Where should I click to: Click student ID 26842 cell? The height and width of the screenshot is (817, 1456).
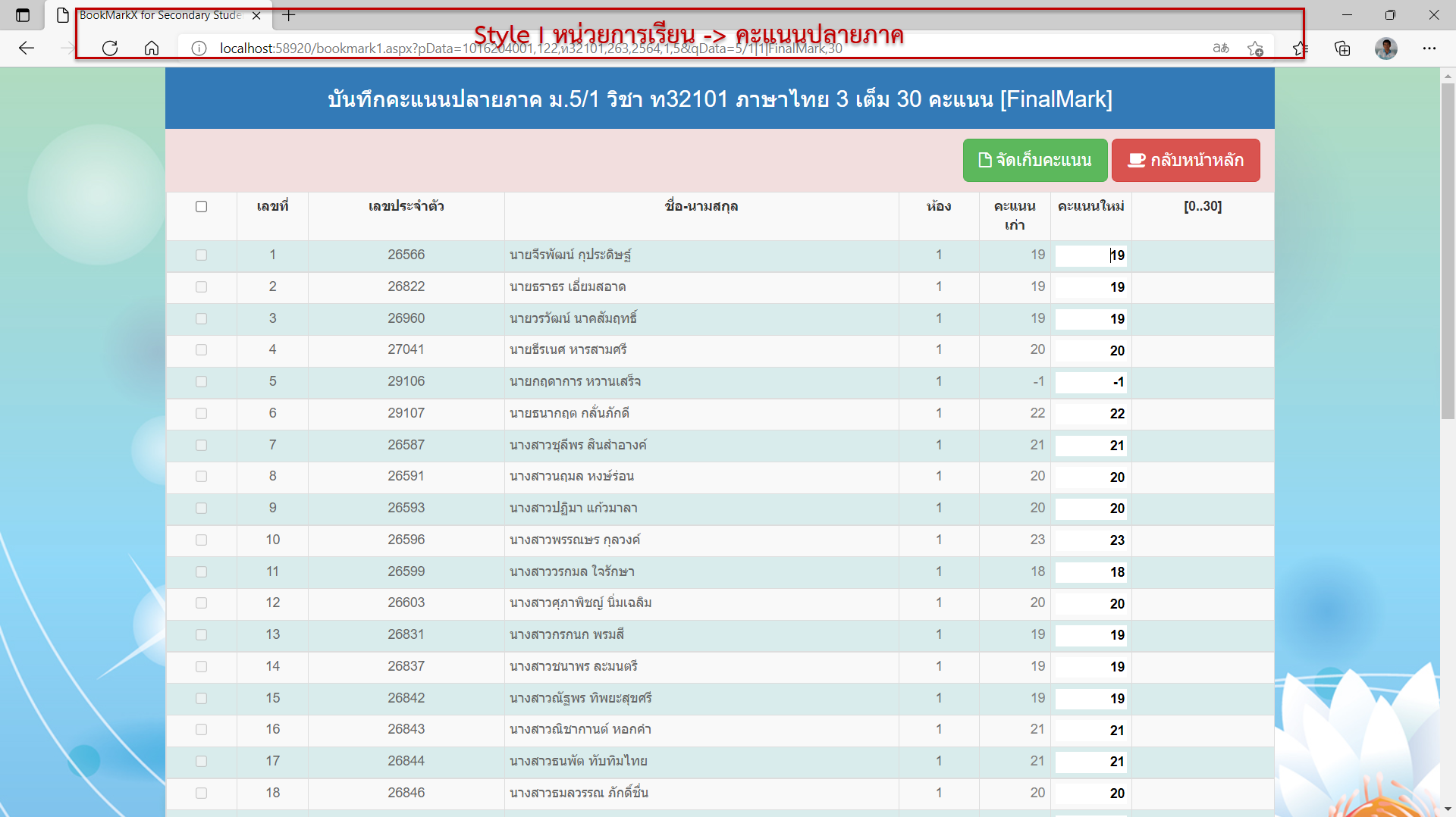406,698
